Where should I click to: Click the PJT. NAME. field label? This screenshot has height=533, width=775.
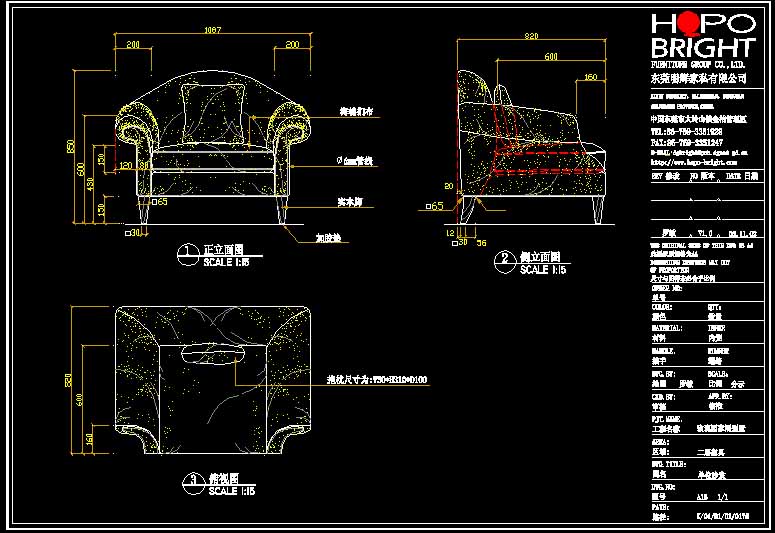click(x=667, y=419)
